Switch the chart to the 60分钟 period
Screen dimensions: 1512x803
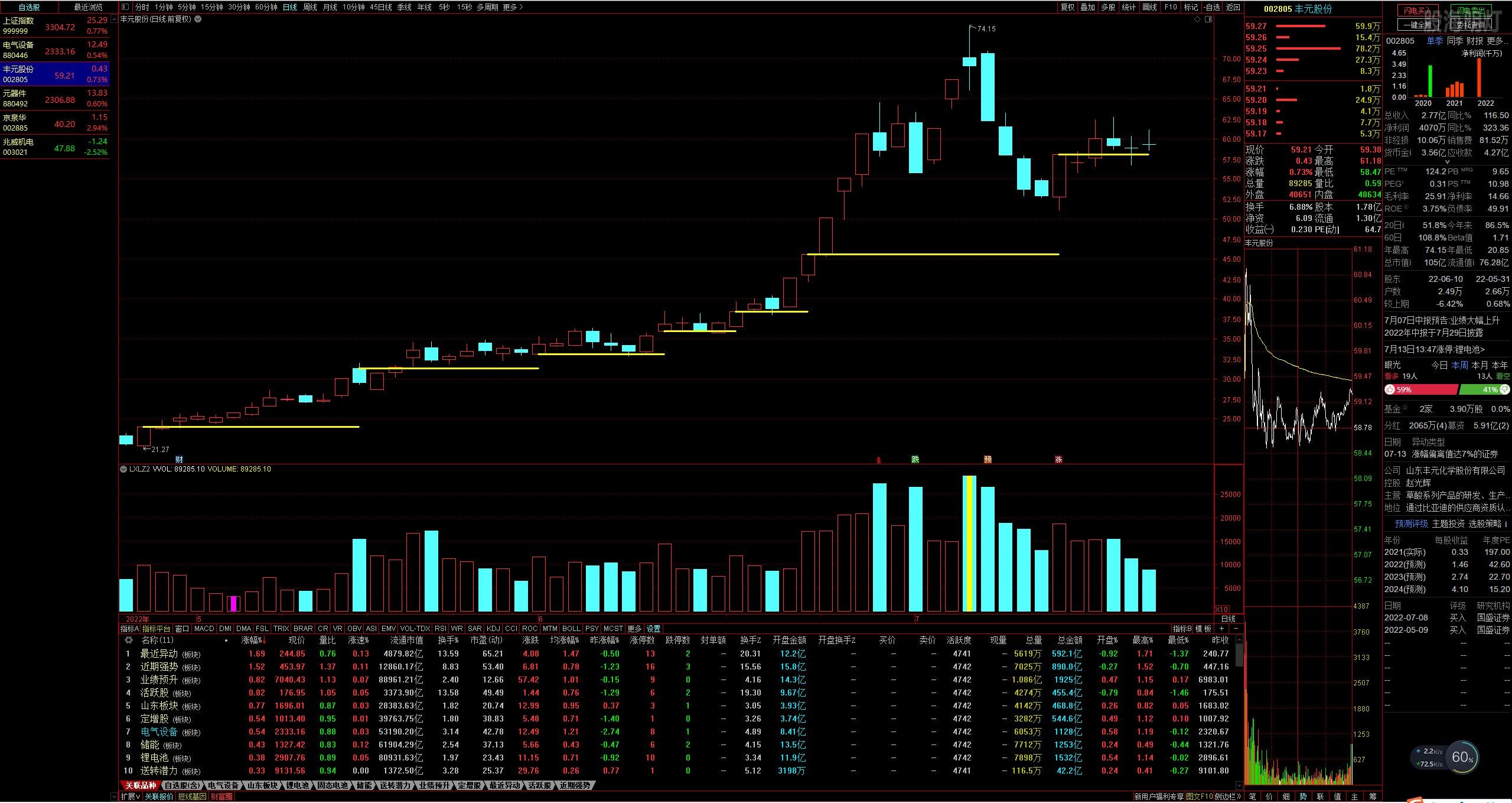266,7
